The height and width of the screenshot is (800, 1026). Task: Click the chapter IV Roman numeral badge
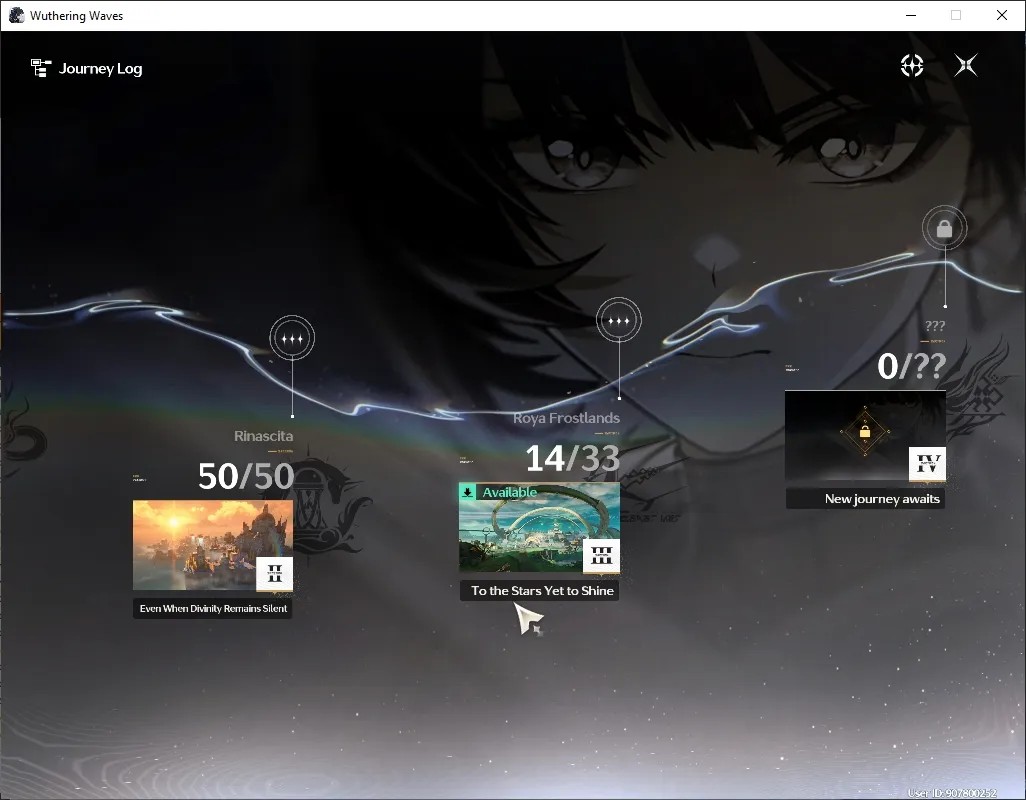[x=927, y=464]
